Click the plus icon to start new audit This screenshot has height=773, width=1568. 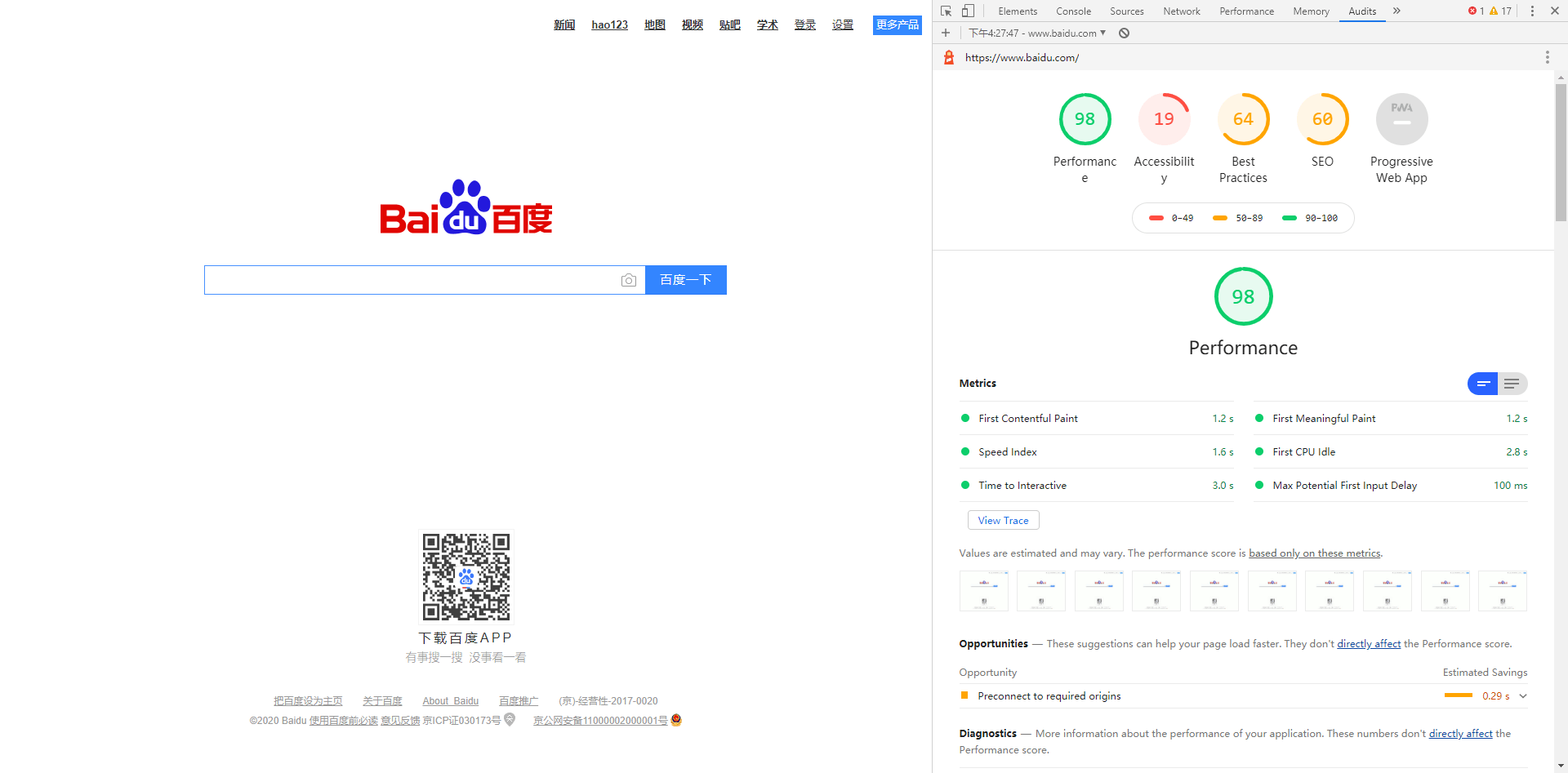[x=946, y=33]
